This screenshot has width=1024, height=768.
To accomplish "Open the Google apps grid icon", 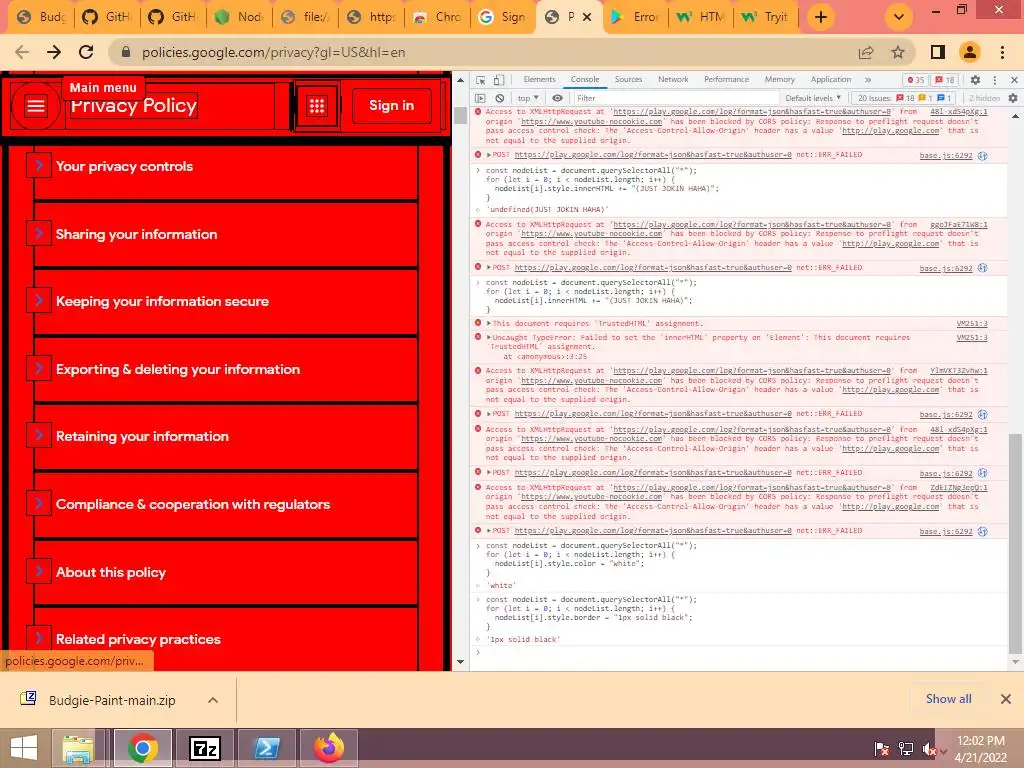I will (x=317, y=106).
